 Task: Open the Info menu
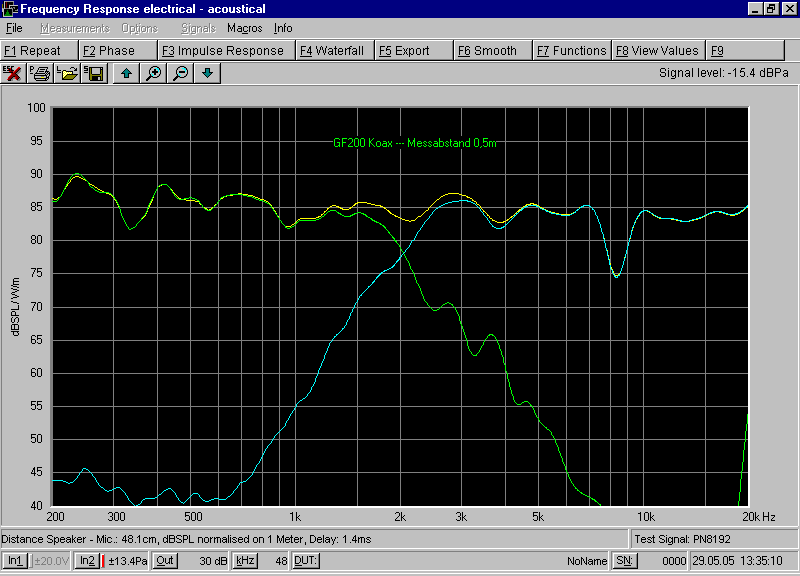point(283,28)
